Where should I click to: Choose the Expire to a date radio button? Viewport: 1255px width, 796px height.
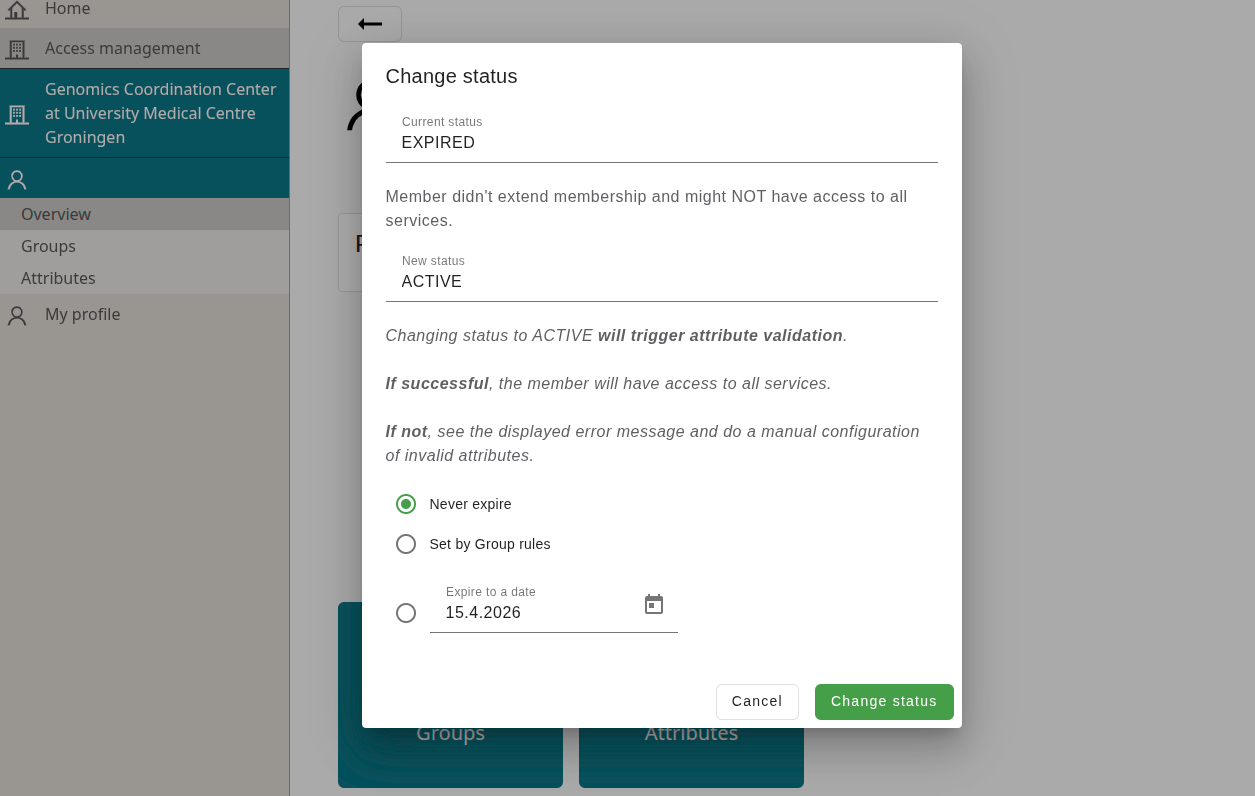pos(406,613)
